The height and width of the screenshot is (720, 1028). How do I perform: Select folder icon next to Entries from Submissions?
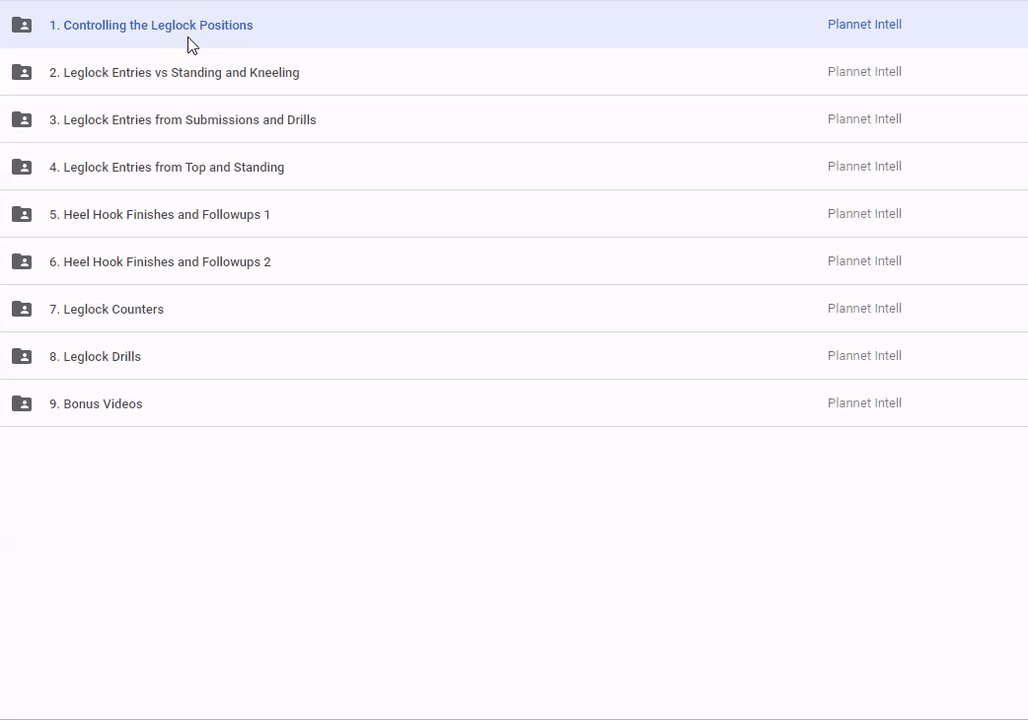pos(22,120)
